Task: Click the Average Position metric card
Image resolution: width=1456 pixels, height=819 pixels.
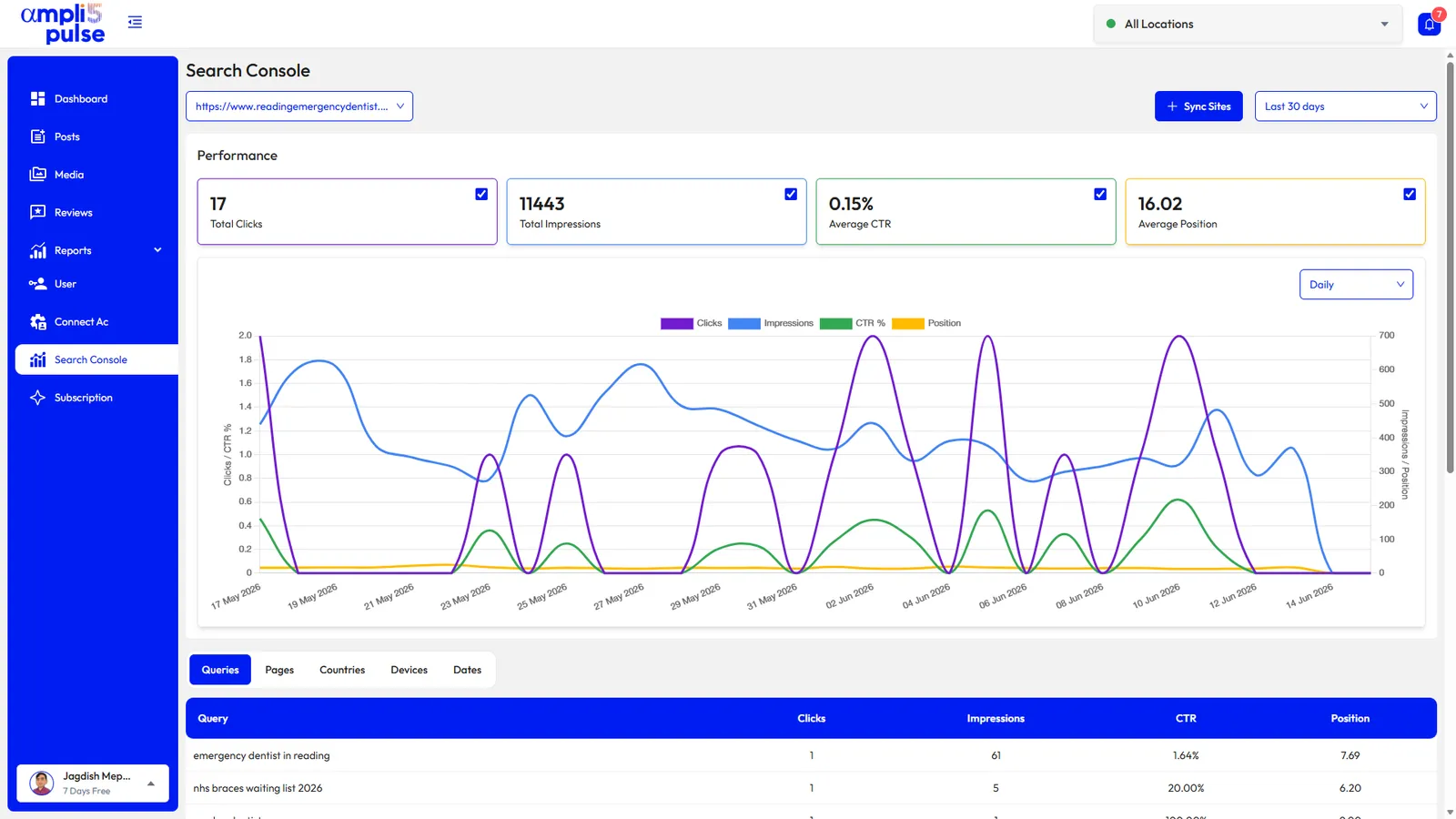Action: point(1275,211)
